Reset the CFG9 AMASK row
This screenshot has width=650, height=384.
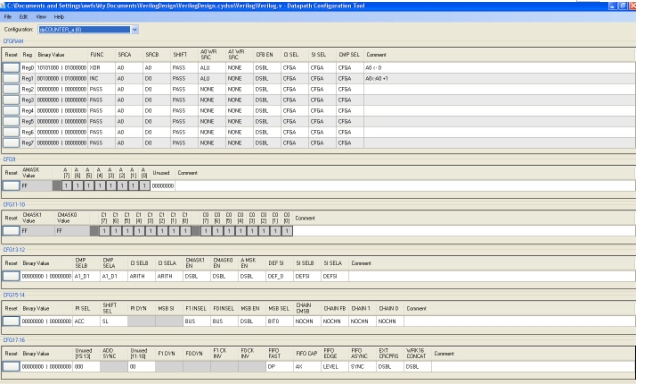tap(11, 186)
